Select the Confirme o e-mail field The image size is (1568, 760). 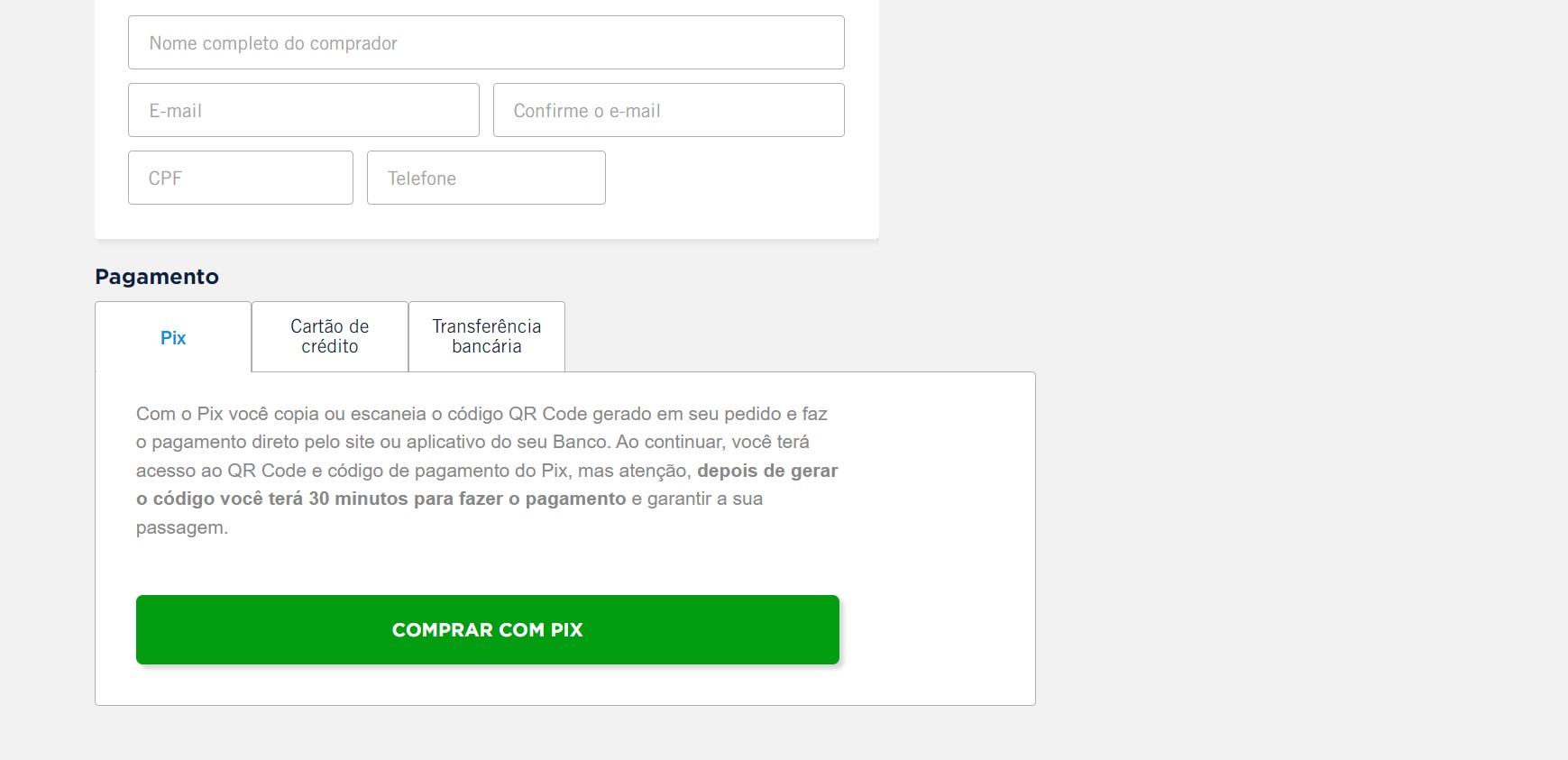[x=669, y=110]
